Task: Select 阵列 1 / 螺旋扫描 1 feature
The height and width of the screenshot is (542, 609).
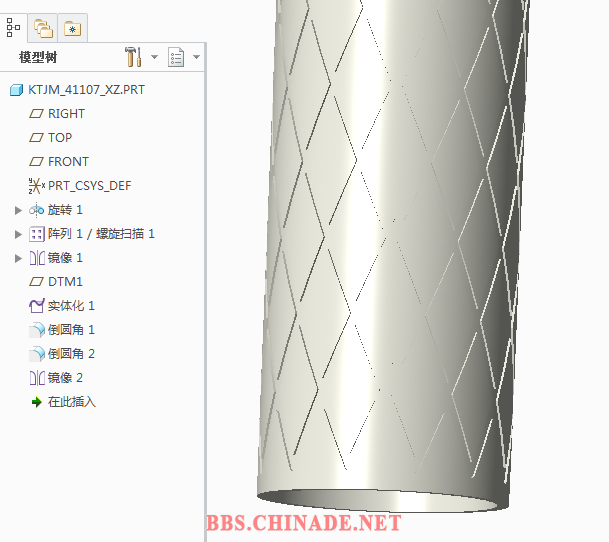Action: point(101,234)
